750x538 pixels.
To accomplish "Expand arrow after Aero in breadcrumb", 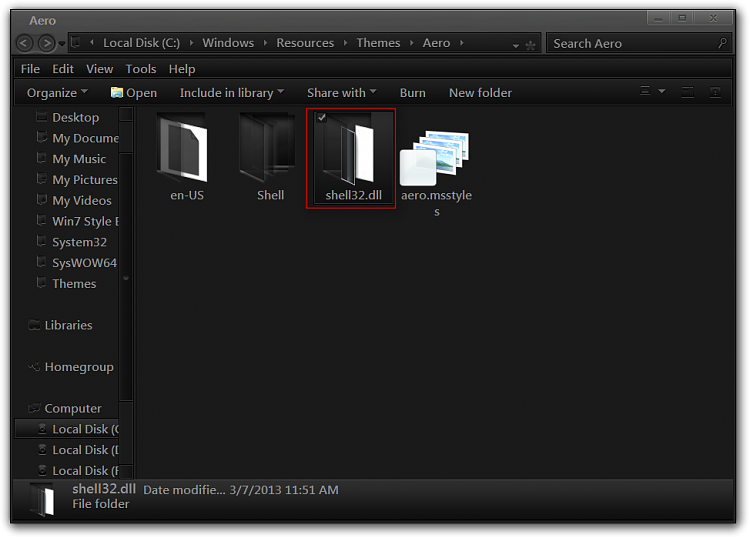I will pos(462,43).
